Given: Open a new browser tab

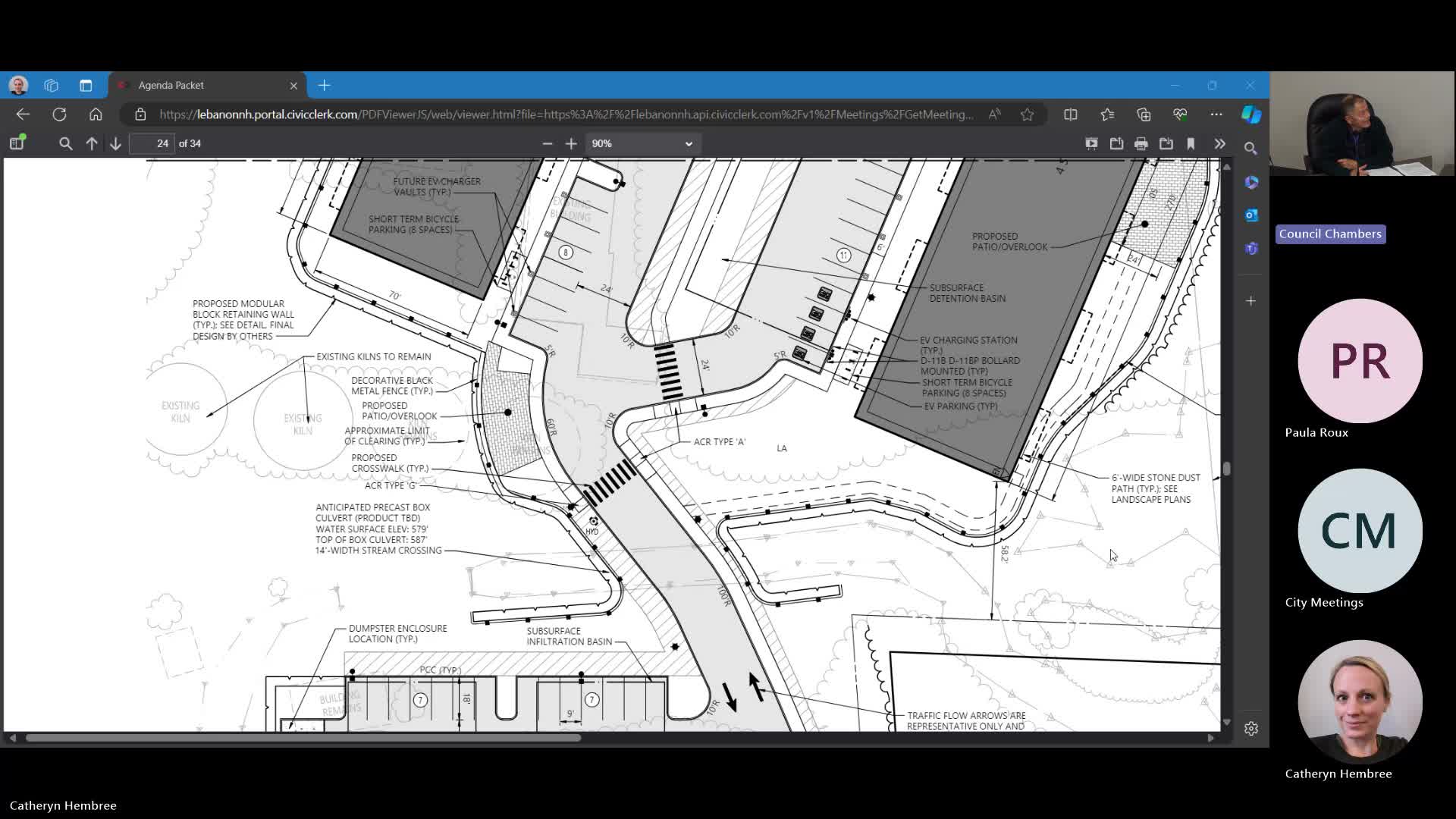Looking at the screenshot, I should coord(325,85).
